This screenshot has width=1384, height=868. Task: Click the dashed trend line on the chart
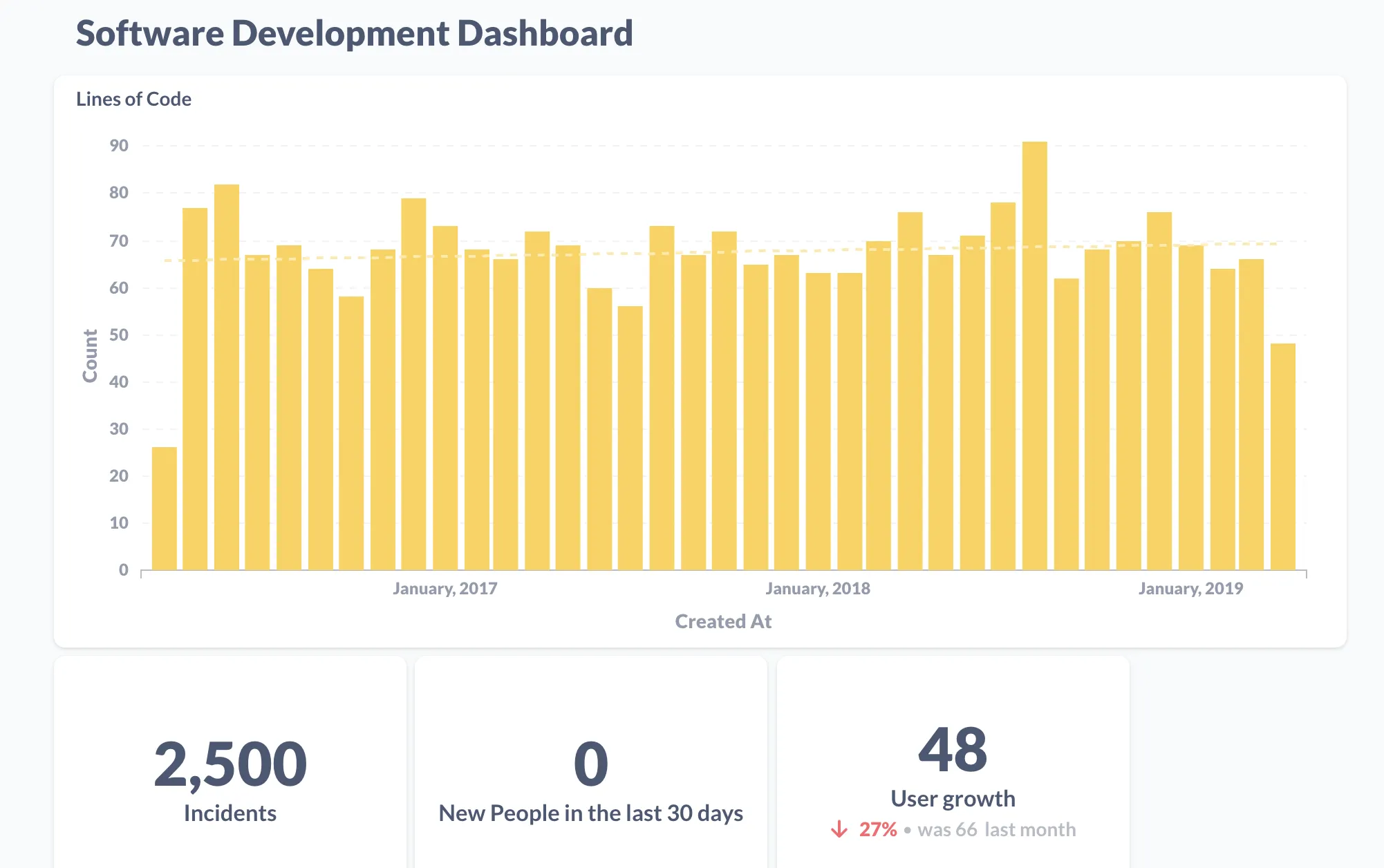point(721,252)
